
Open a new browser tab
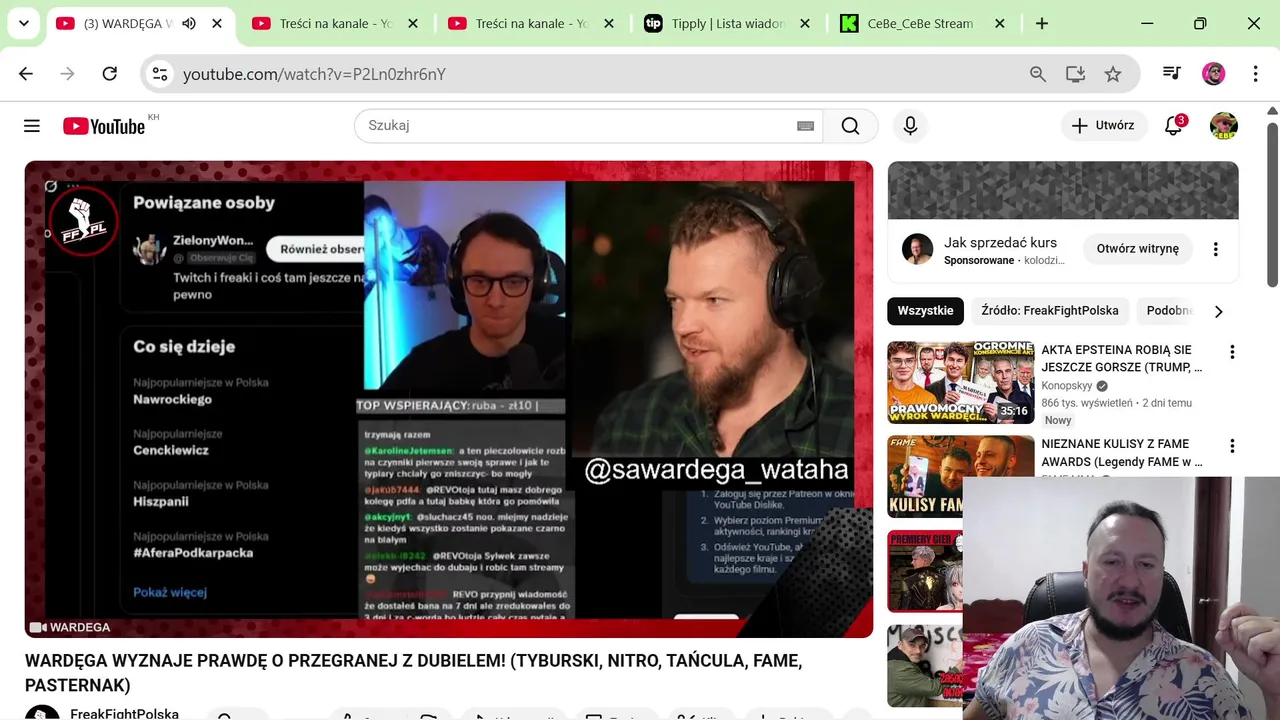pyautogui.click(x=1042, y=23)
